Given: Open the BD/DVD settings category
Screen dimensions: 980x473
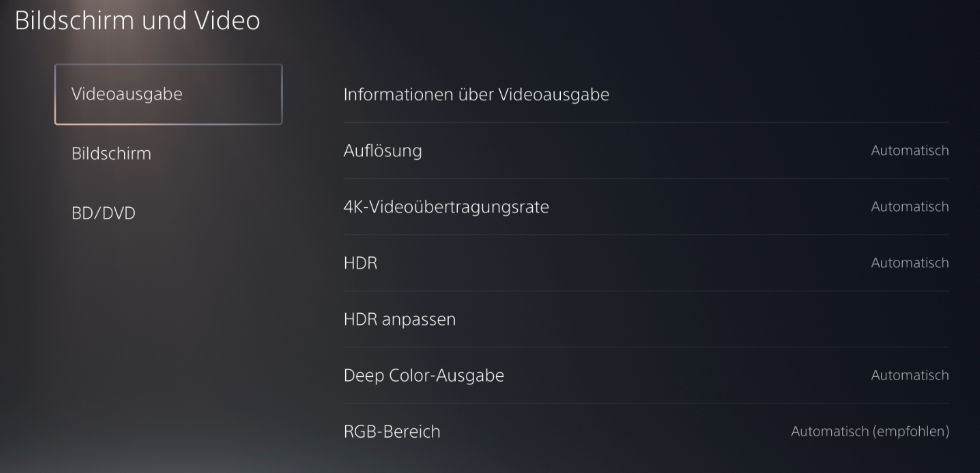Looking at the screenshot, I should click(x=103, y=213).
